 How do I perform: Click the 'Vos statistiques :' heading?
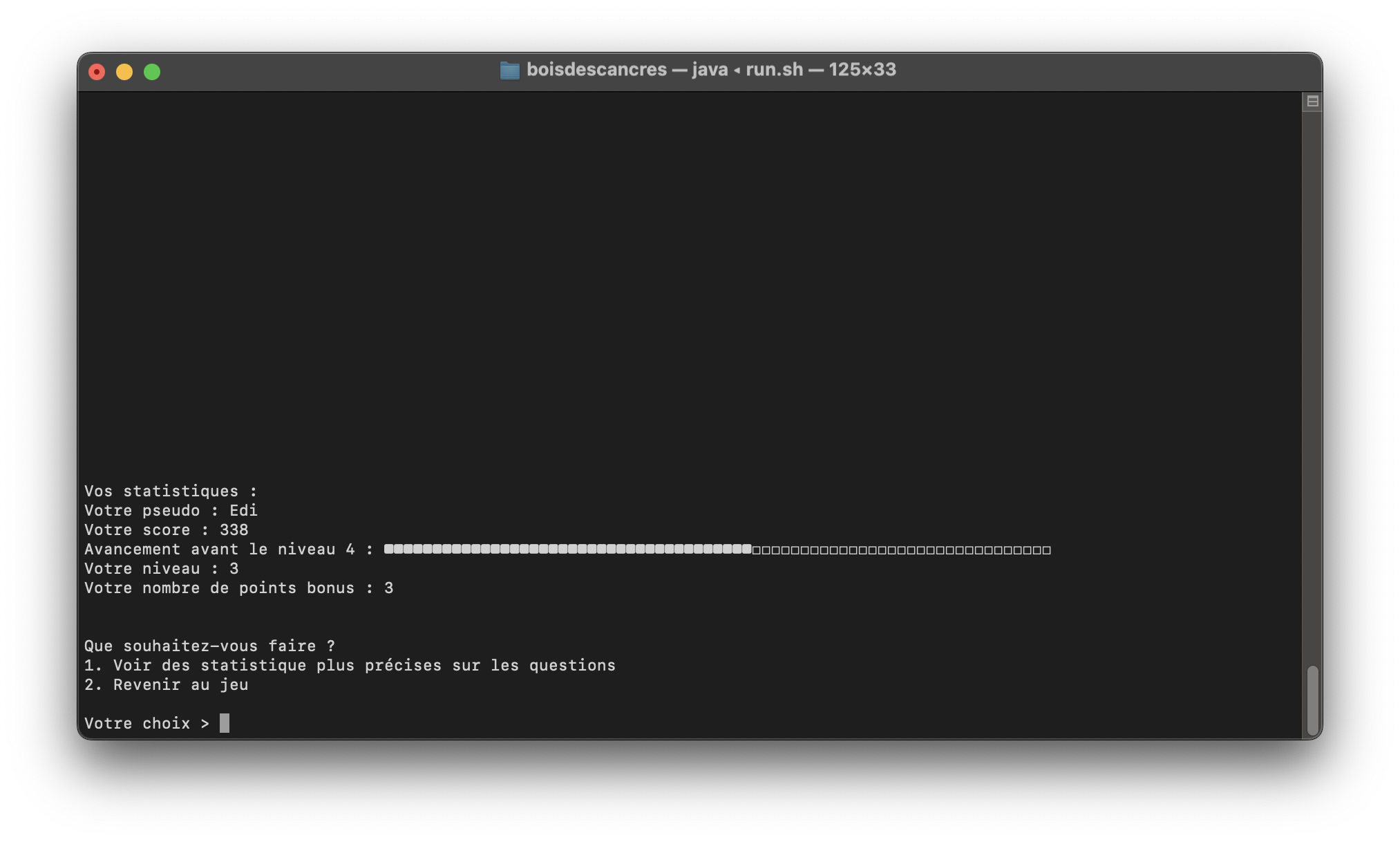click(x=171, y=491)
